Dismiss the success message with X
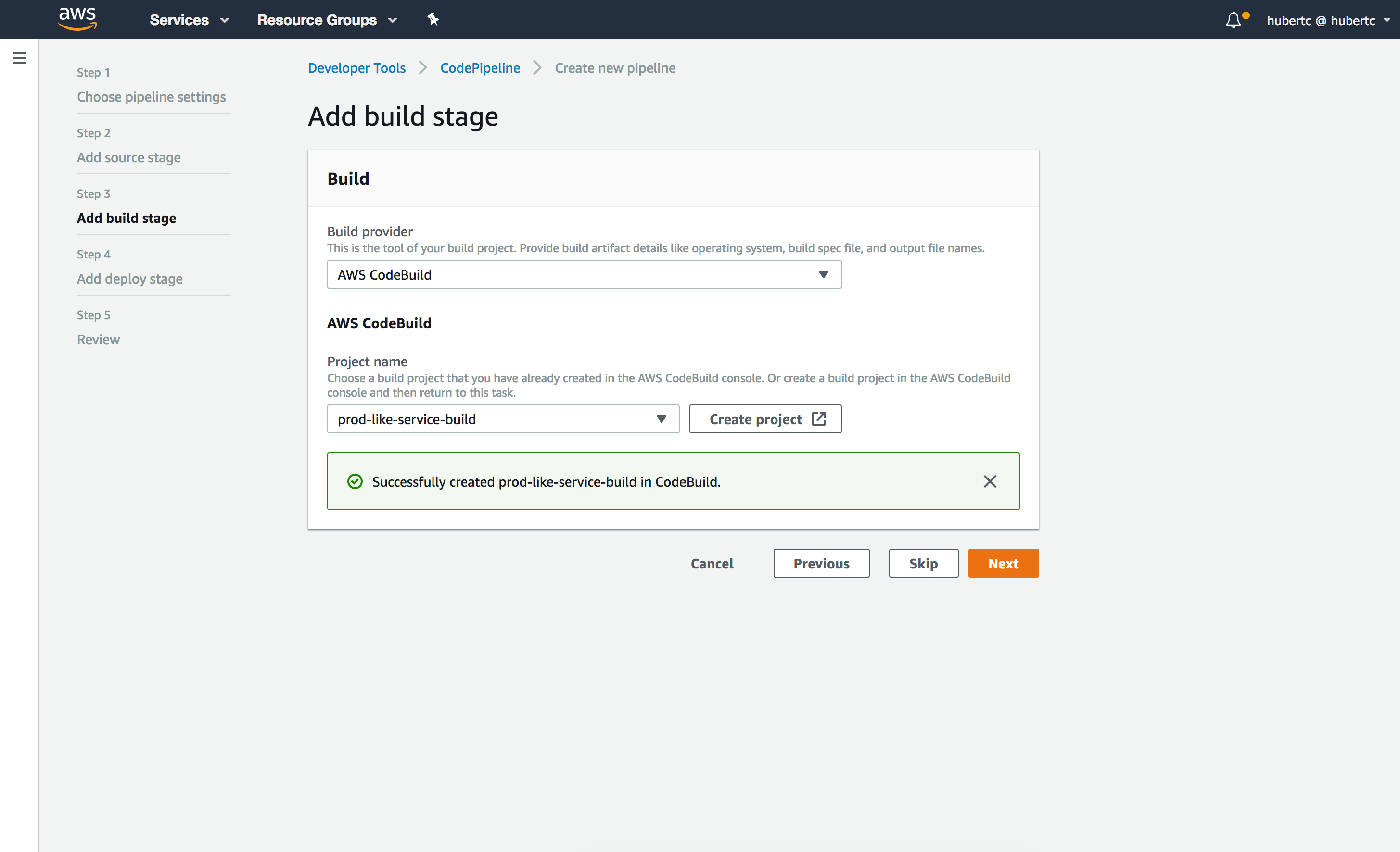1400x852 pixels. click(990, 481)
